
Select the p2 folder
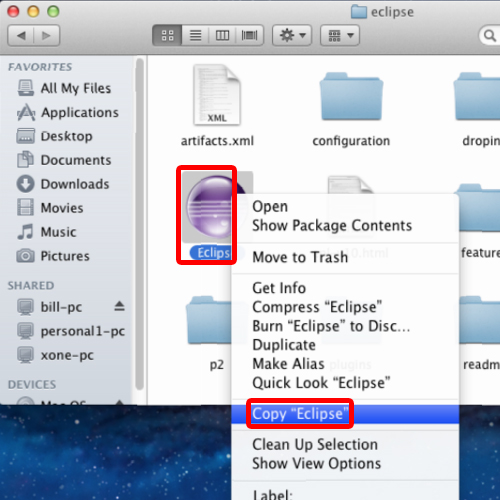[209, 321]
